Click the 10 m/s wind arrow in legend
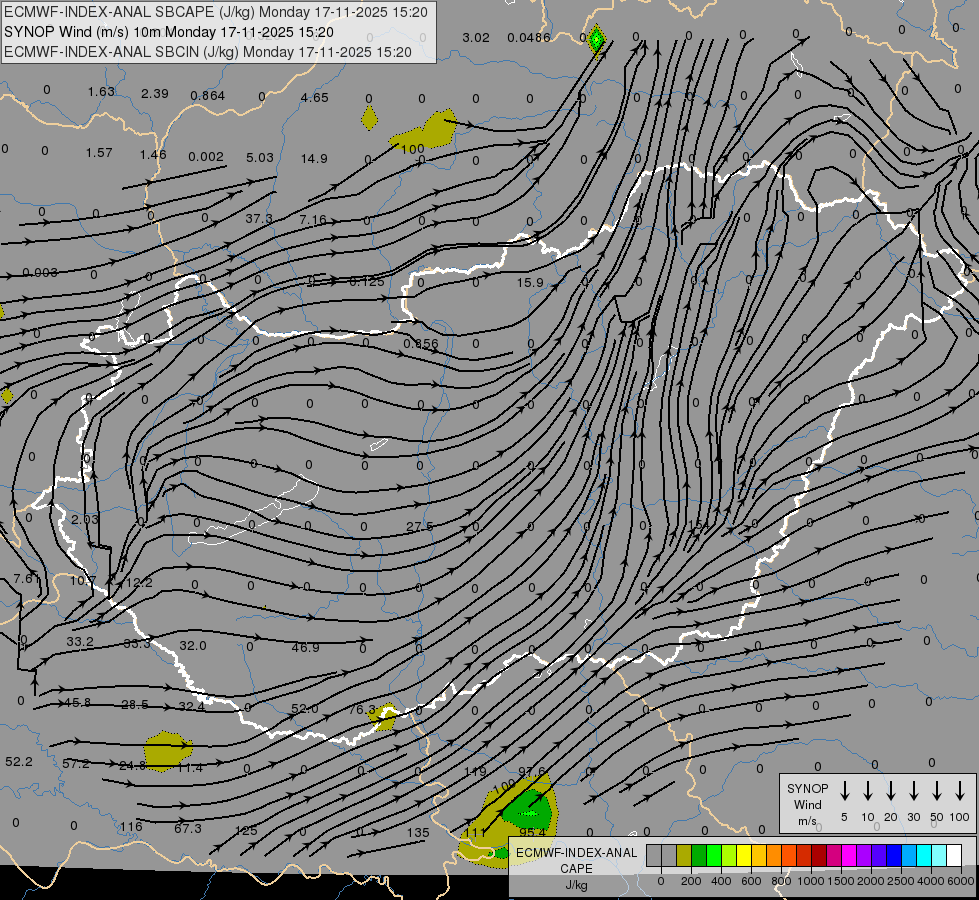Viewport: 979px width, 900px height. [x=867, y=791]
